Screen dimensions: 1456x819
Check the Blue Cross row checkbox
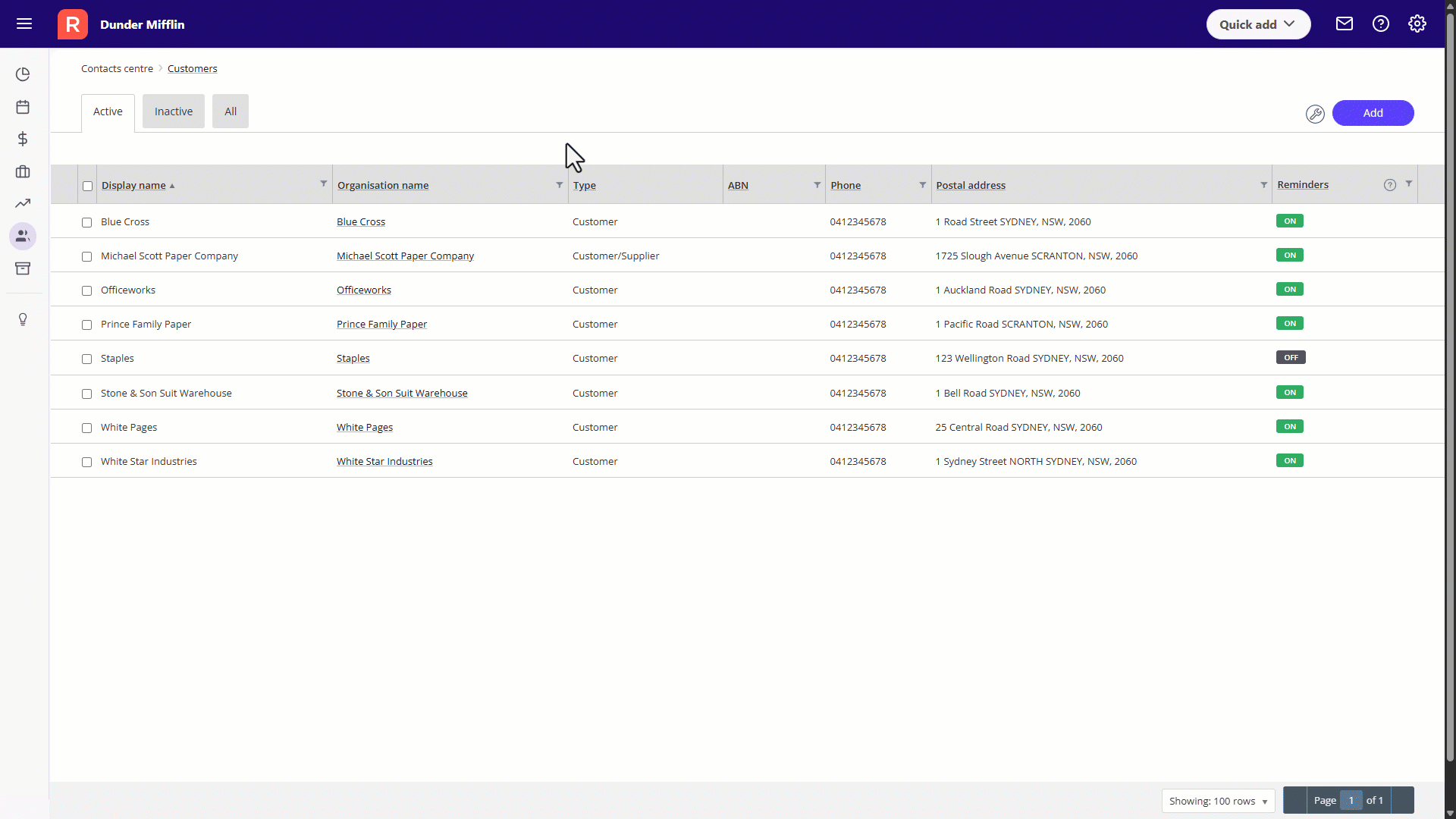tap(86, 222)
